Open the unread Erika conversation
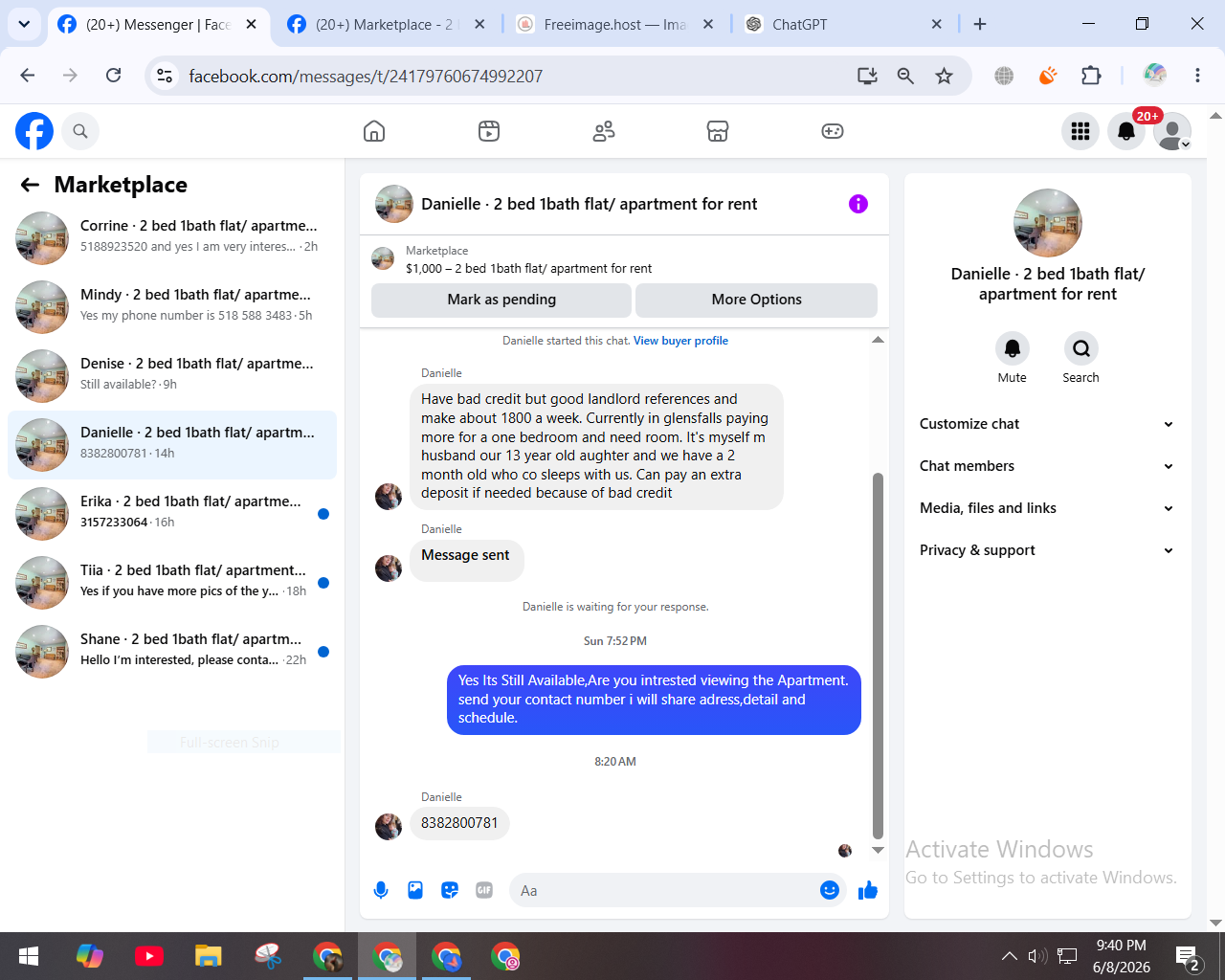1225x980 pixels. tap(172, 513)
